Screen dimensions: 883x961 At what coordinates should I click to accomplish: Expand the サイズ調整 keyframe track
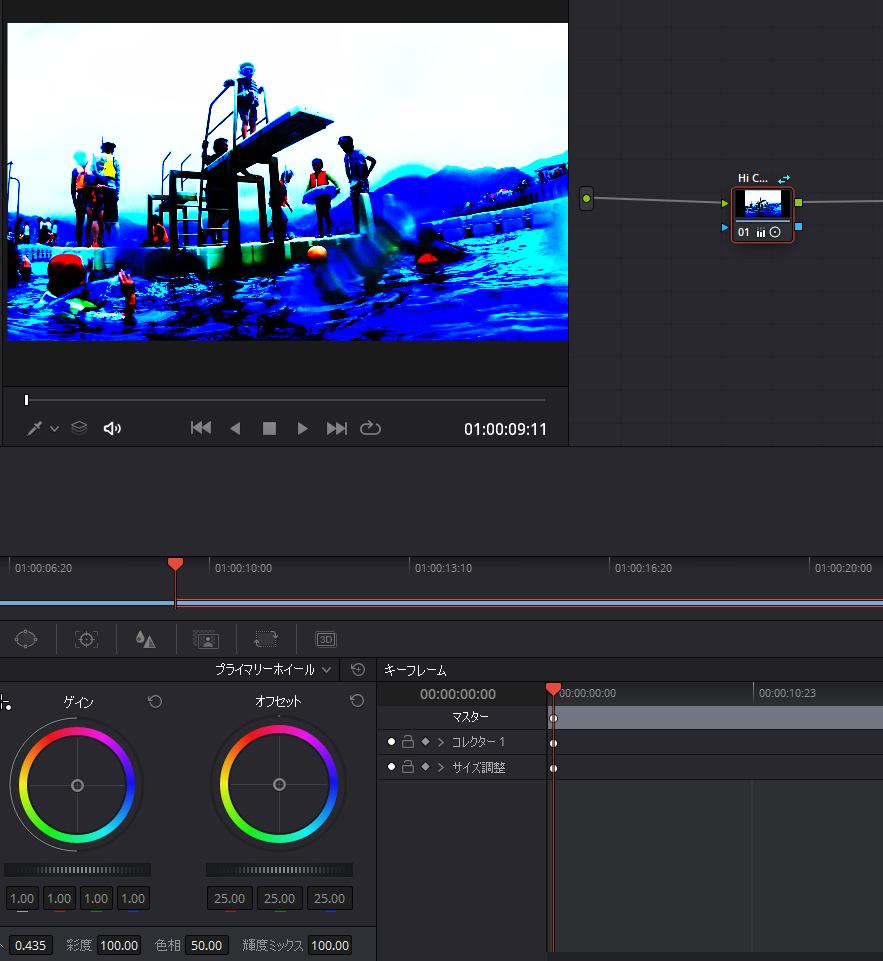tap(440, 768)
